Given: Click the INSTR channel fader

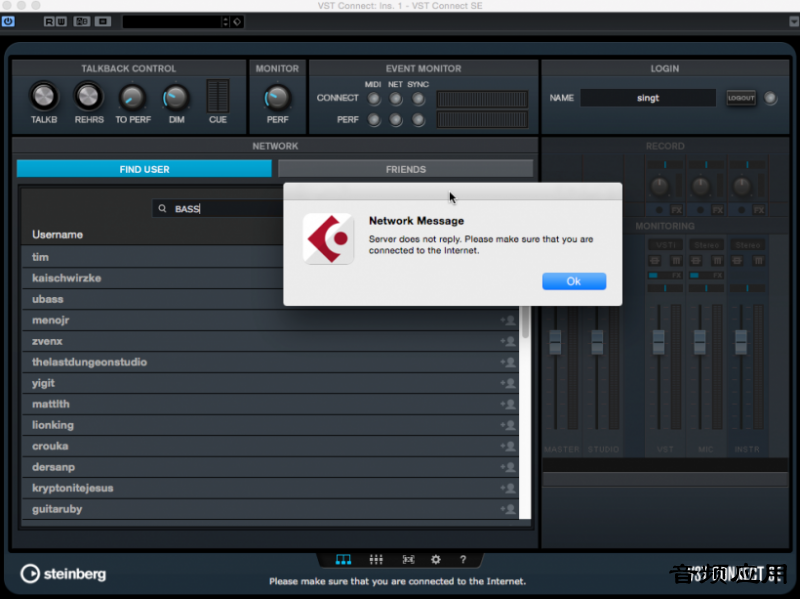Looking at the screenshot, I should coord(741,342).
